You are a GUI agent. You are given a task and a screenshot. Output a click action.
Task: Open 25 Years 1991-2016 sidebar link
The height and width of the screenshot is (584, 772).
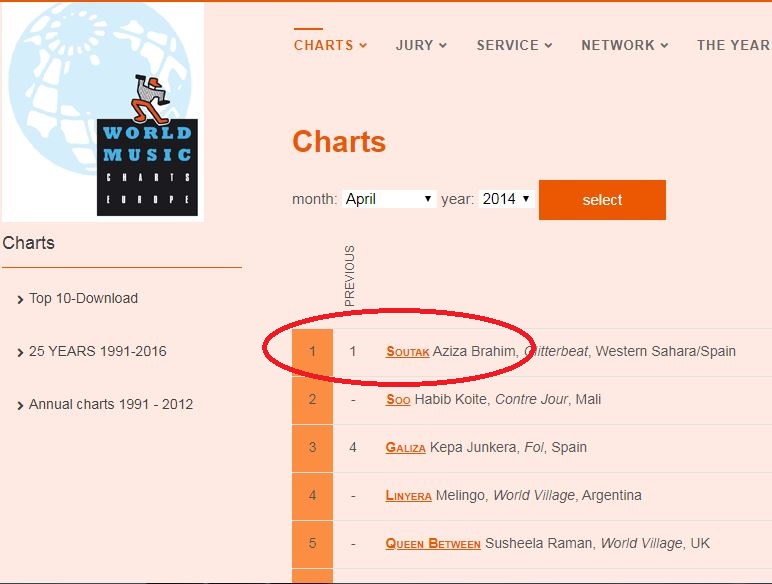(97, 351)
